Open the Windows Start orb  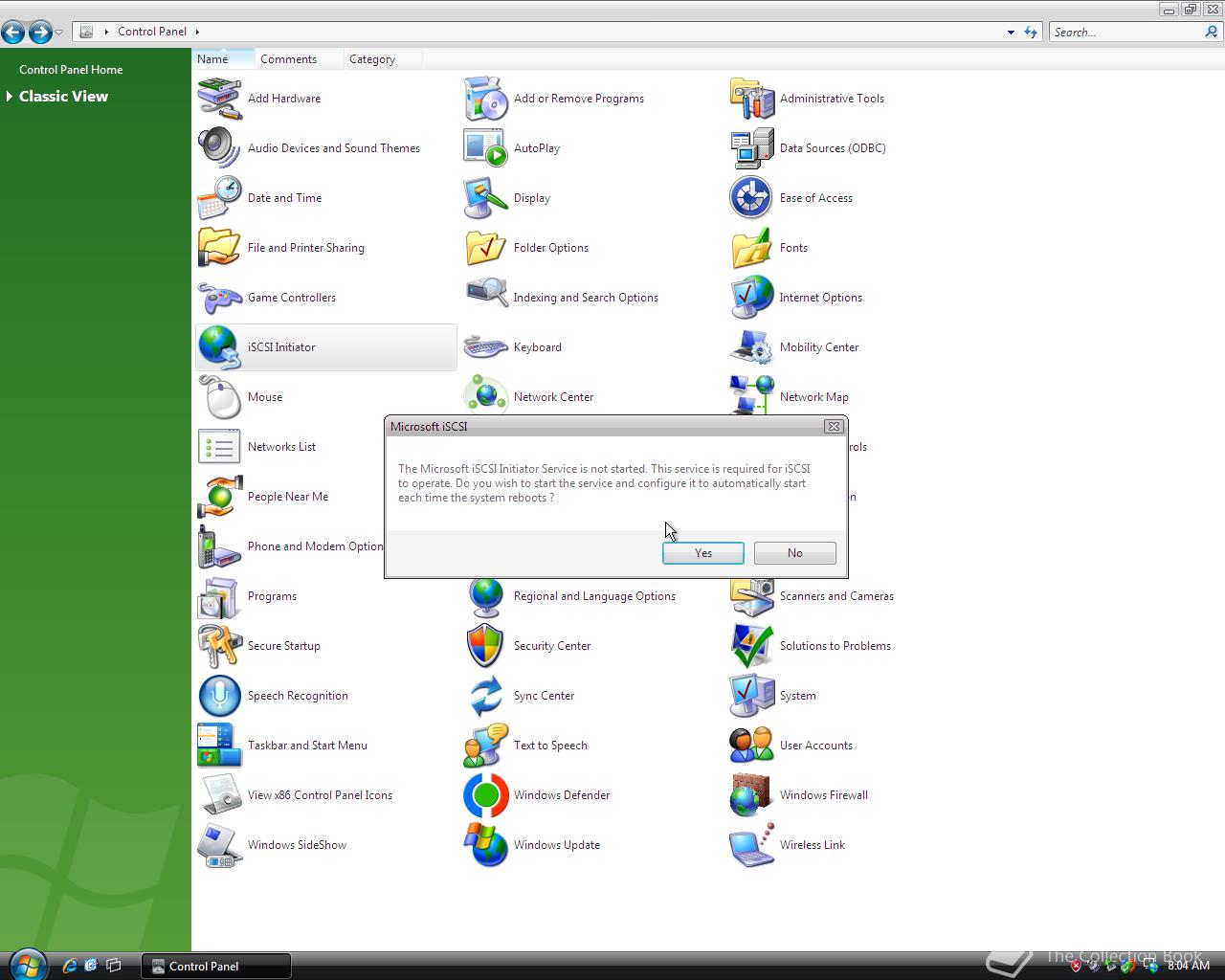26,964
